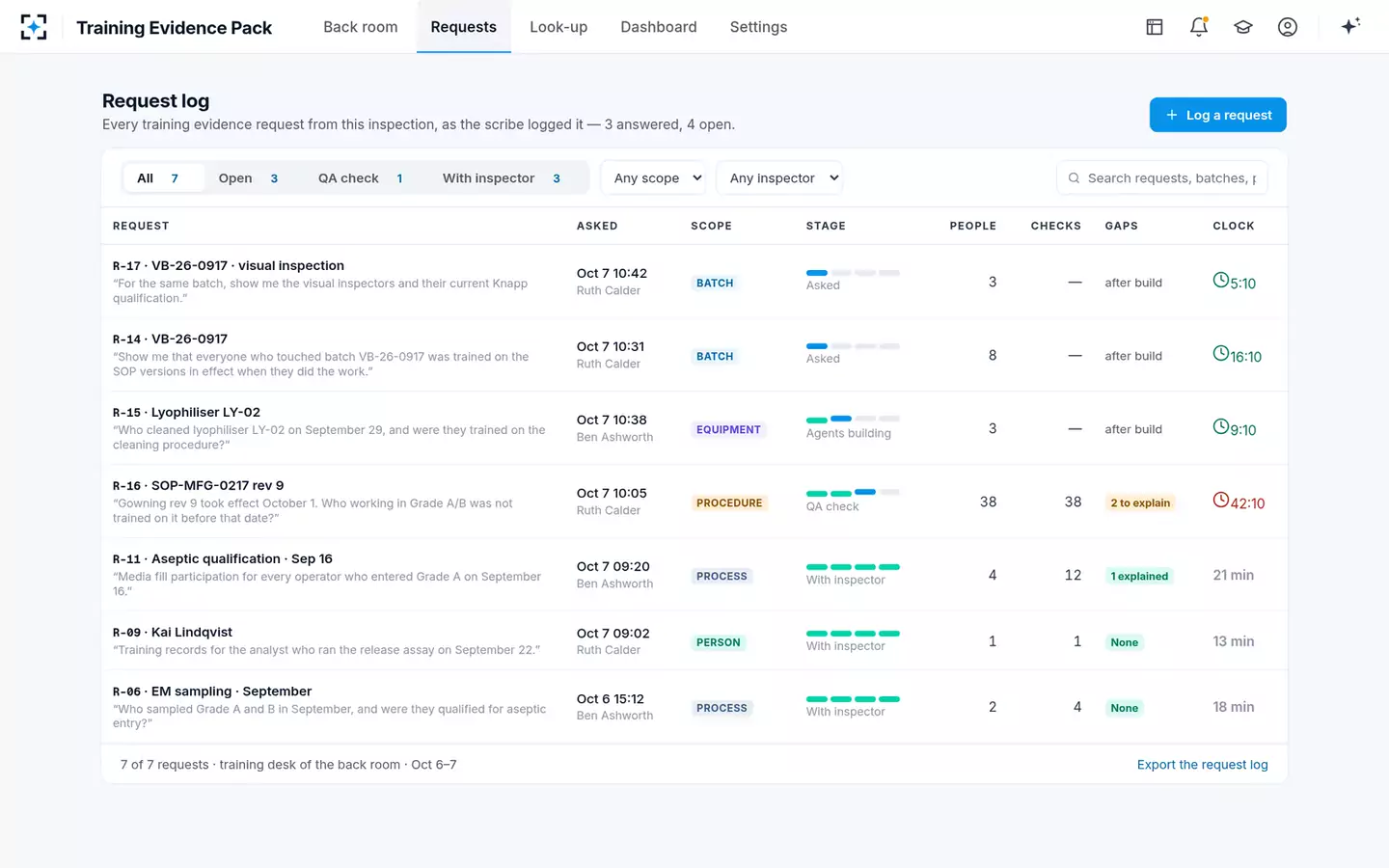Click the Log a request button

point(1218,115)
